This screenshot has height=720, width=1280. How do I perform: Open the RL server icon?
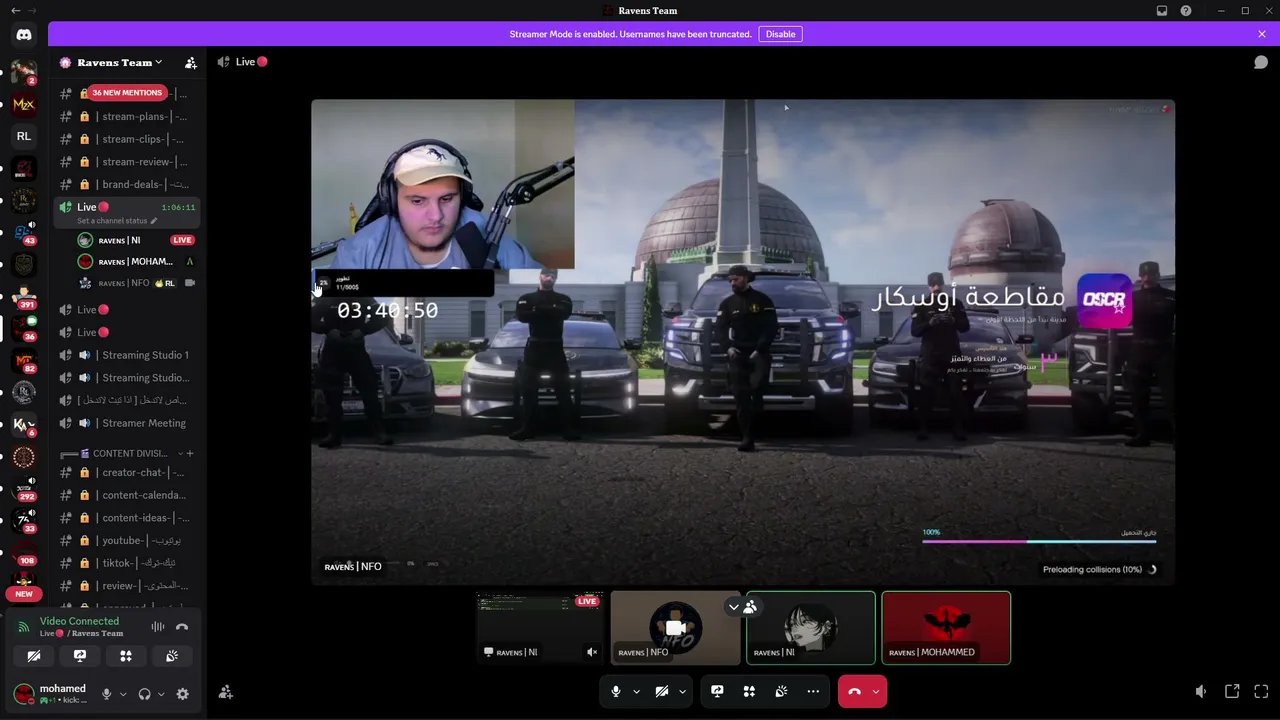[x=24, y=136]
